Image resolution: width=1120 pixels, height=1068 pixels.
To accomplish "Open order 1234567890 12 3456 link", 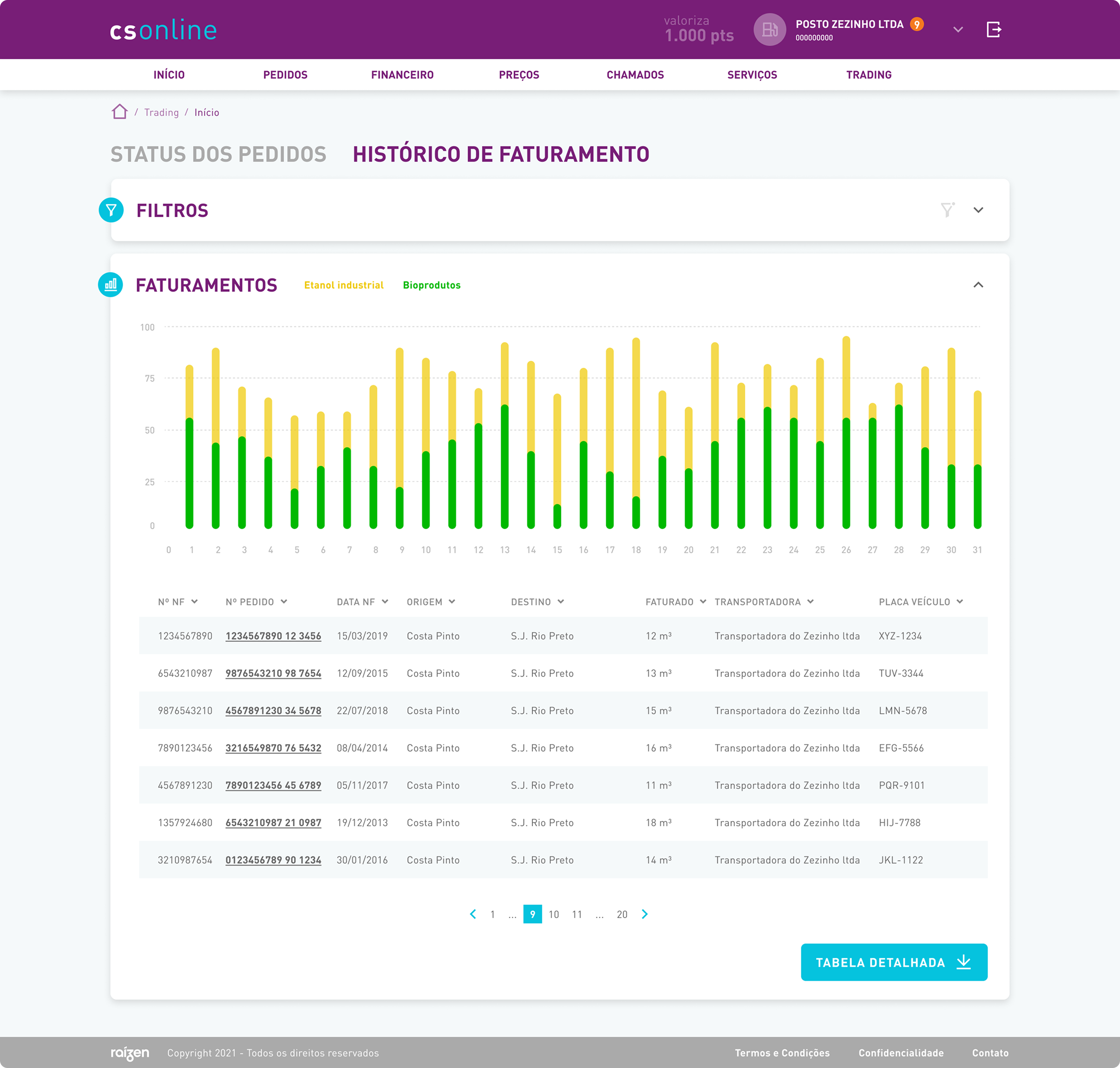I will click(273, 636).
